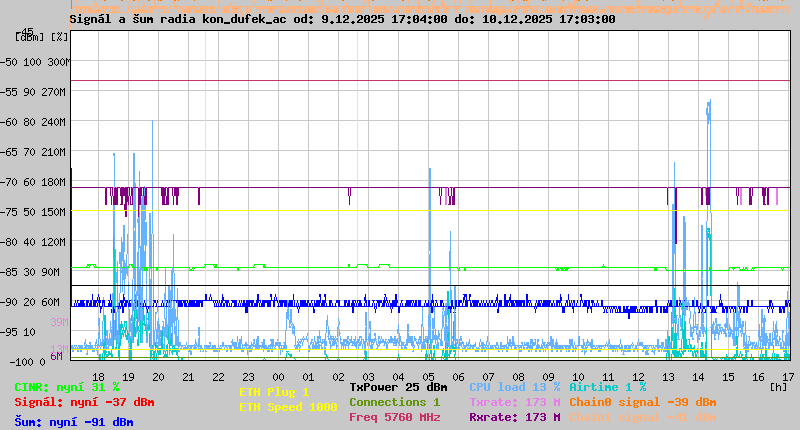Screen dimensions: 800x430
Task: Click hour label '10' on time axis
Action: (x=579, y=377)
